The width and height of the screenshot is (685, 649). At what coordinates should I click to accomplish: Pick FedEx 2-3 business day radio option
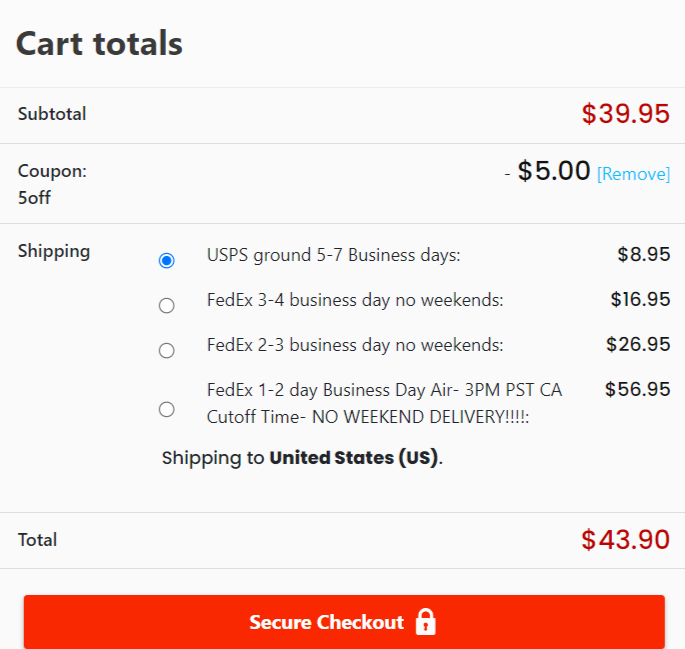click(167, 350)
